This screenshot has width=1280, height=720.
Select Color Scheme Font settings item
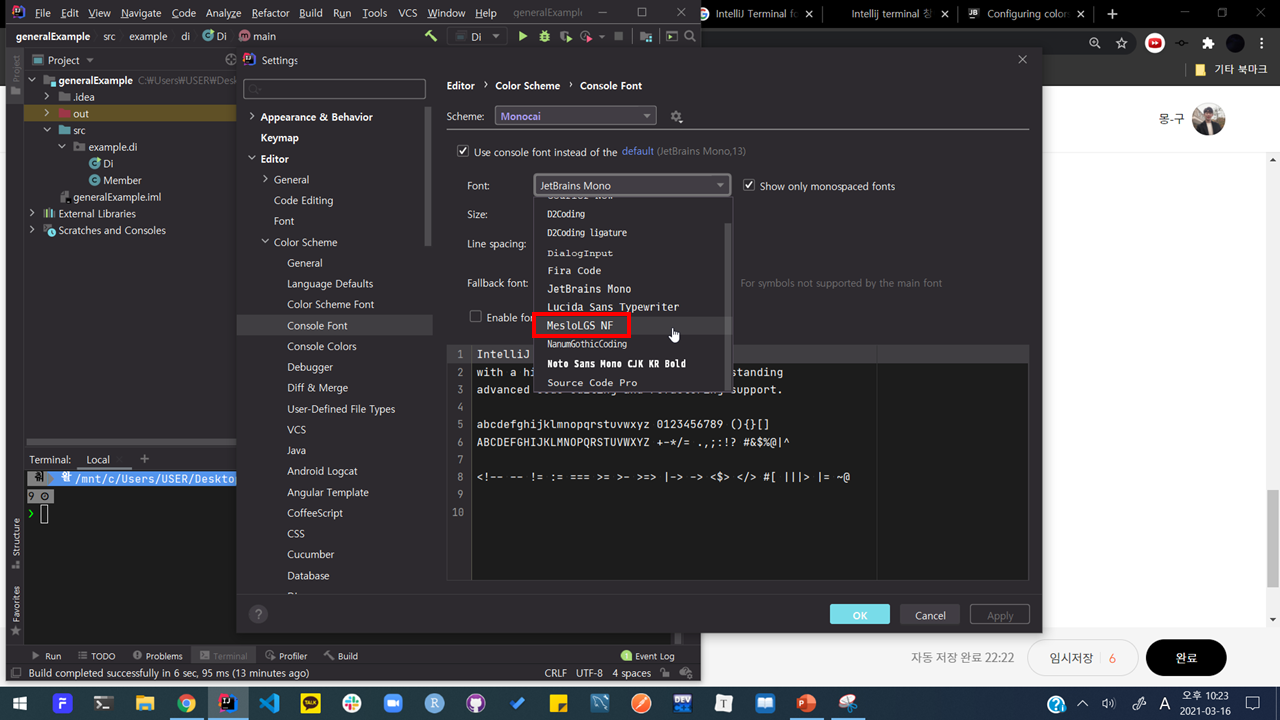click(x=330, y=304)
